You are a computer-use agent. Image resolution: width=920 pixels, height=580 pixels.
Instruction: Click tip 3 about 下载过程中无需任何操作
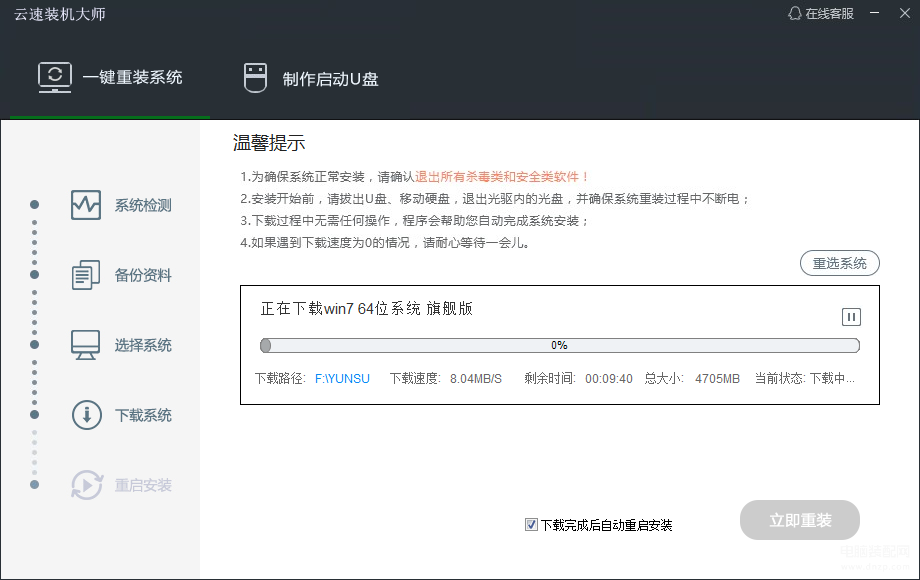click(414, 221)
